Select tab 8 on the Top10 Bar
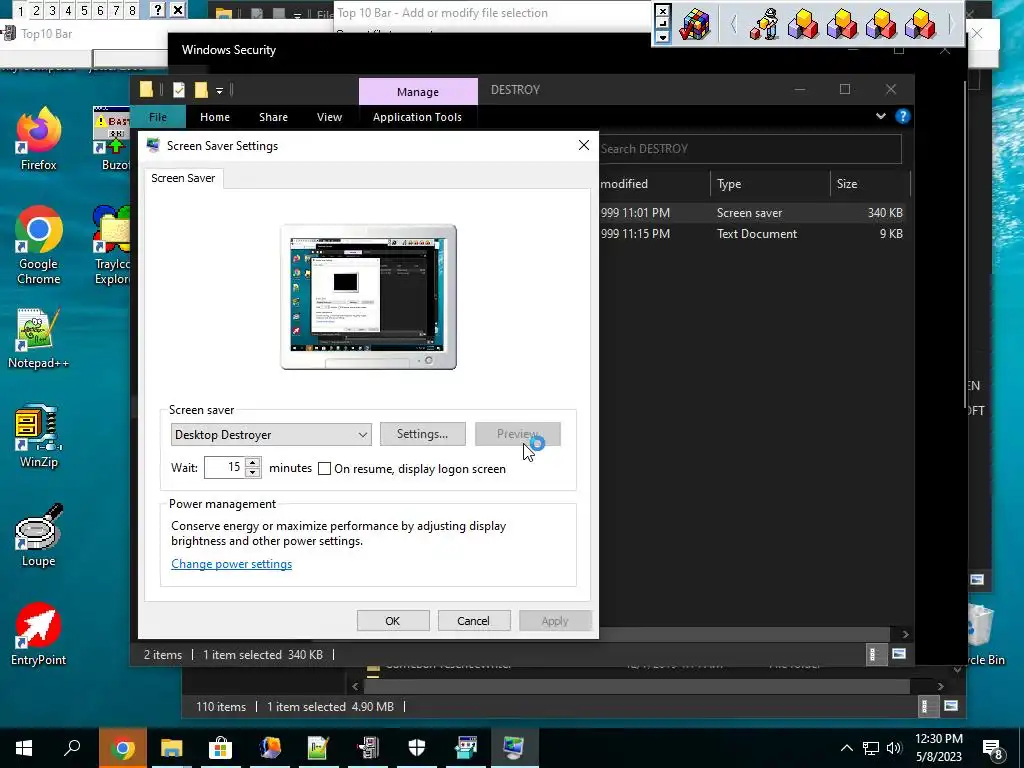The width and height of the screenshot is (1024, 768). coord(132,10)
